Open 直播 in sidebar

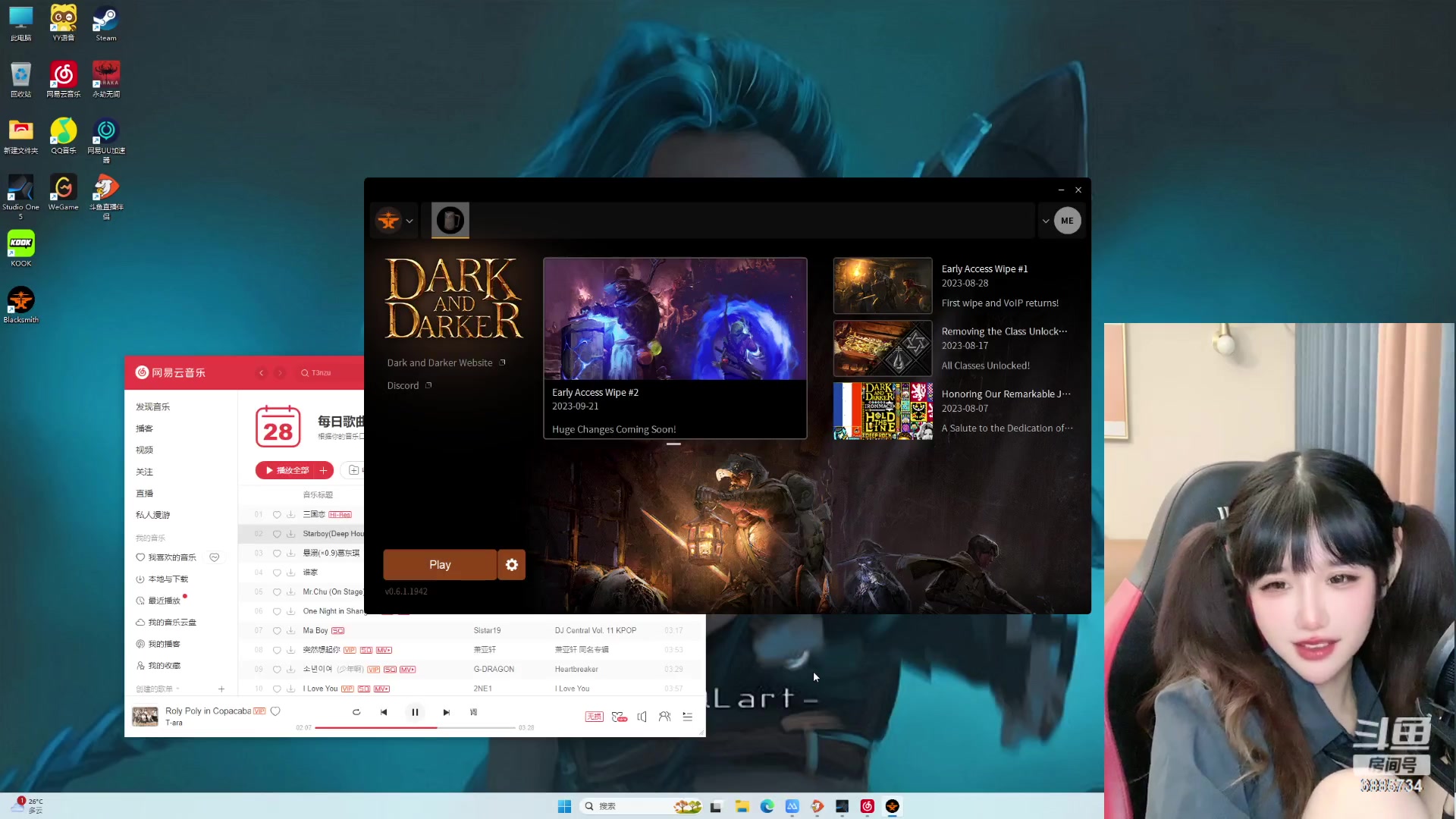tap(144, 494)
